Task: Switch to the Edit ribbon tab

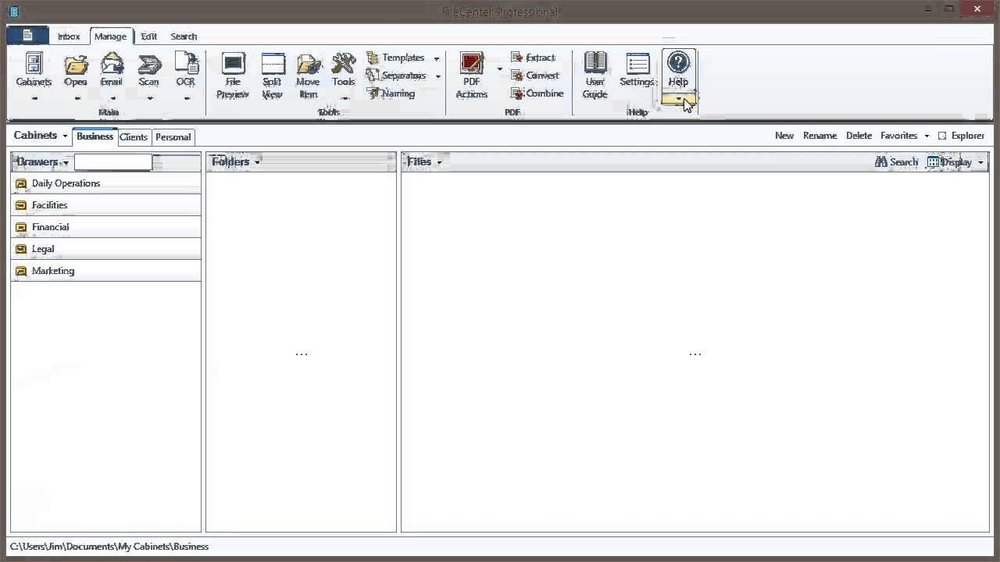Action: pos(149,36)
